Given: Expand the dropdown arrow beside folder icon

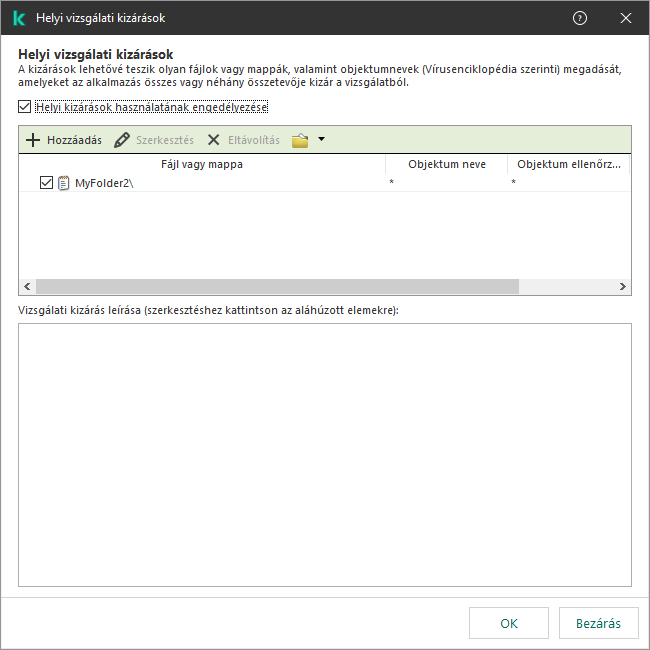Looking at the screenshot, I should [x=321, y=139].
